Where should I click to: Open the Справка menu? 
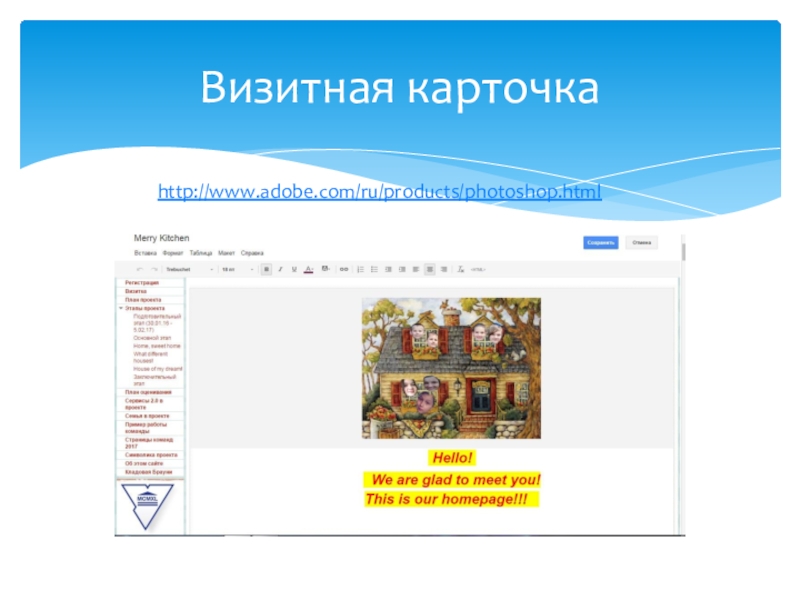(252, 253)
